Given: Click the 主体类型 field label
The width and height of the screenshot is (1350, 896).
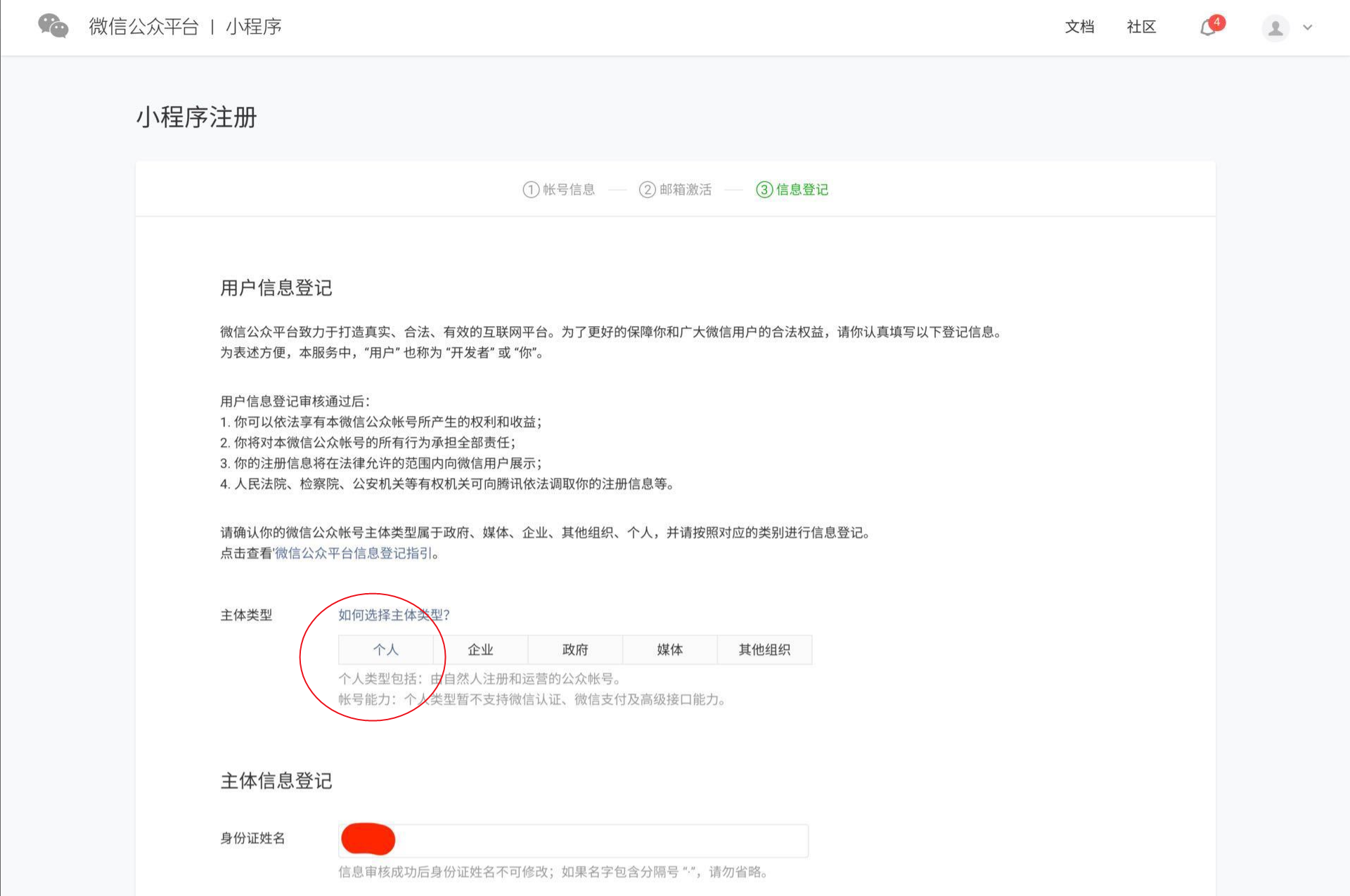Looking at the screenshot, I should pos(246,615).
